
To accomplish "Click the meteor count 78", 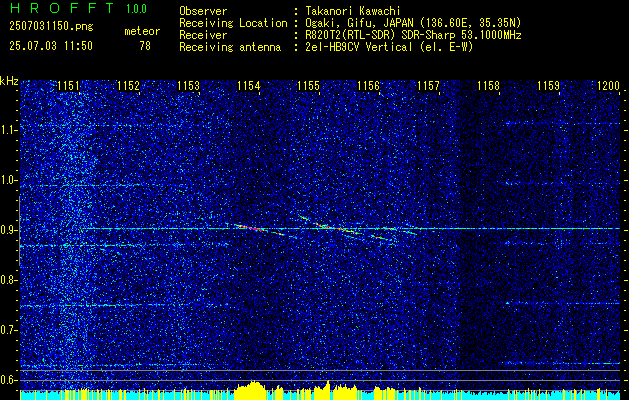I will pyautogui.click(x=145, y=46).
